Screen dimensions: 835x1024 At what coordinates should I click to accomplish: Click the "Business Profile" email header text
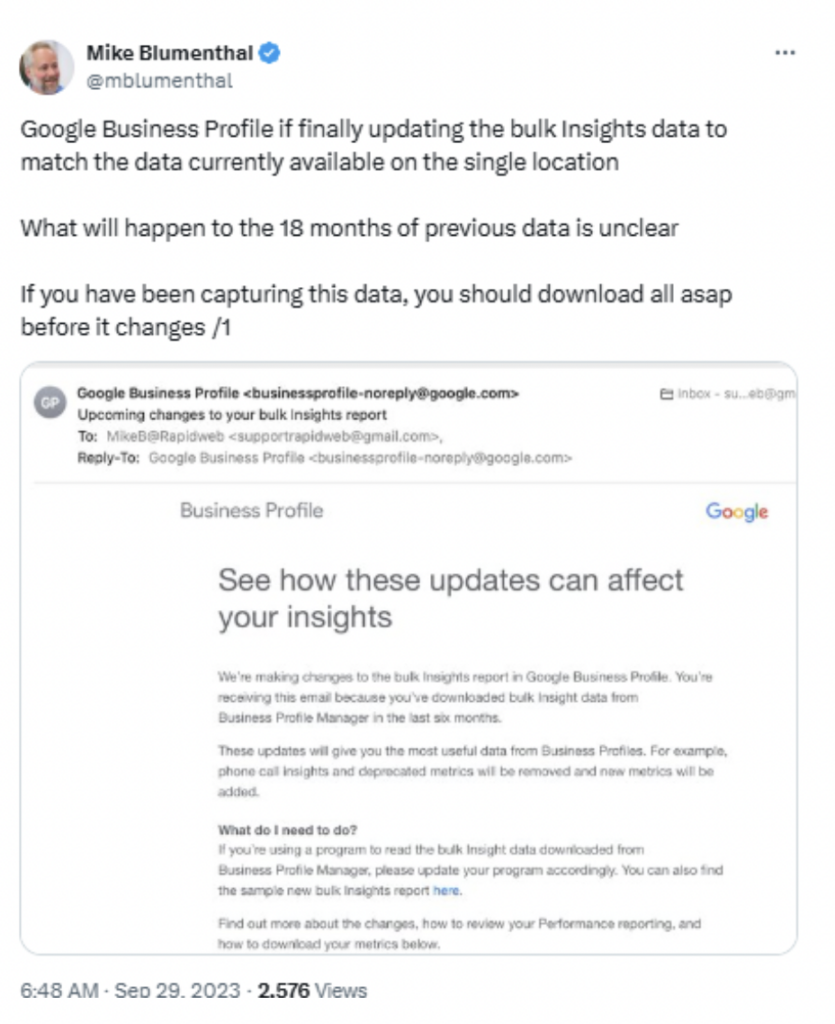[x=252, y=511]
